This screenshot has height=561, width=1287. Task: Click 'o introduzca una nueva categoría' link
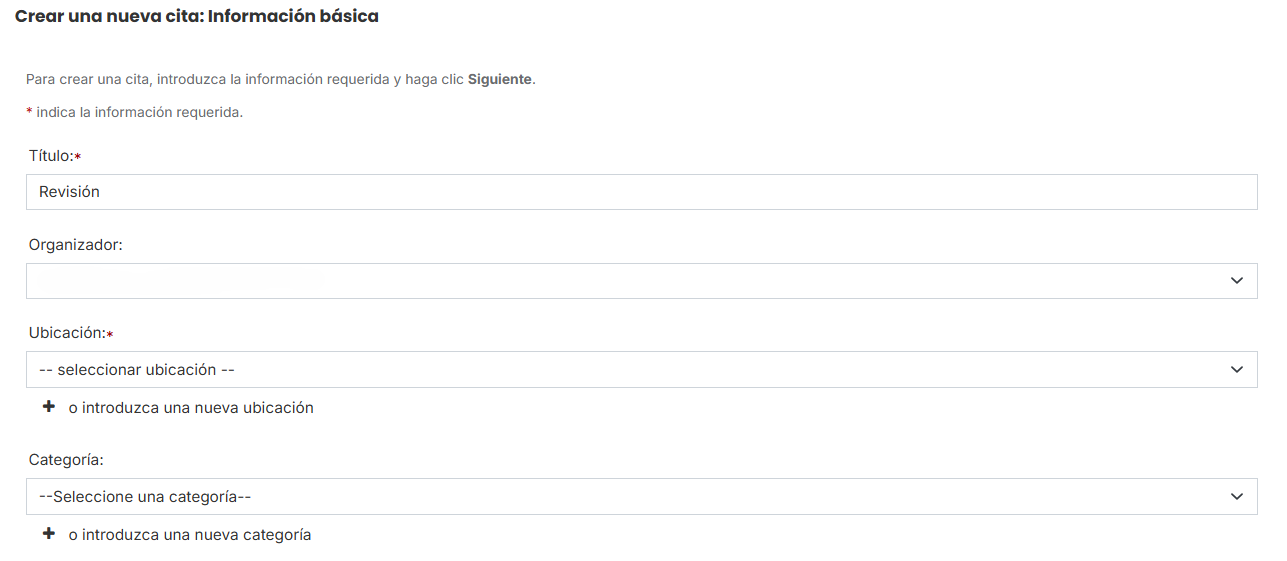[190, 535]
